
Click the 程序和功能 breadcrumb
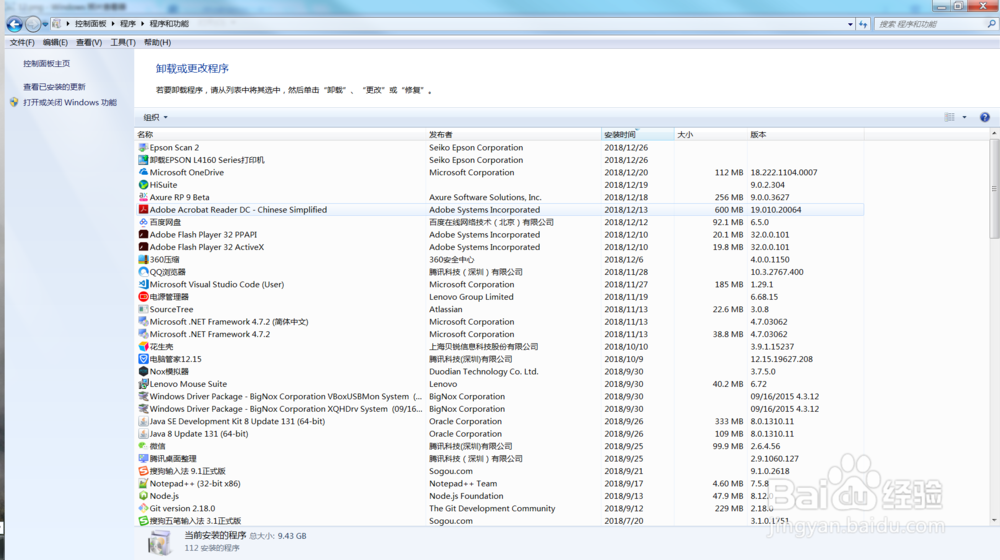tap(169, 24)
